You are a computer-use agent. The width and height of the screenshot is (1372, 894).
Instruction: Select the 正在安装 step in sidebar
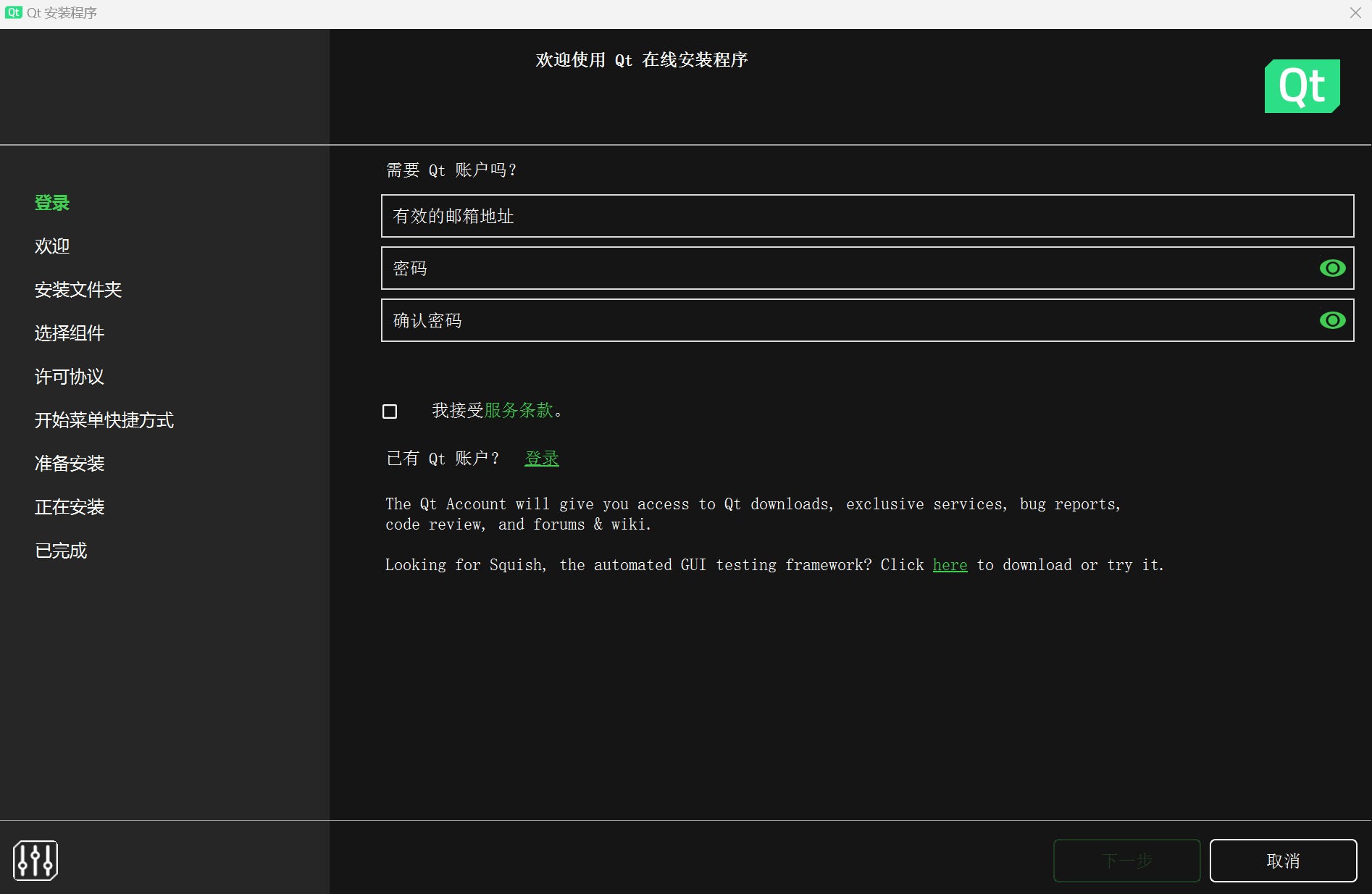pyautogui.click(x=70, y=507)
